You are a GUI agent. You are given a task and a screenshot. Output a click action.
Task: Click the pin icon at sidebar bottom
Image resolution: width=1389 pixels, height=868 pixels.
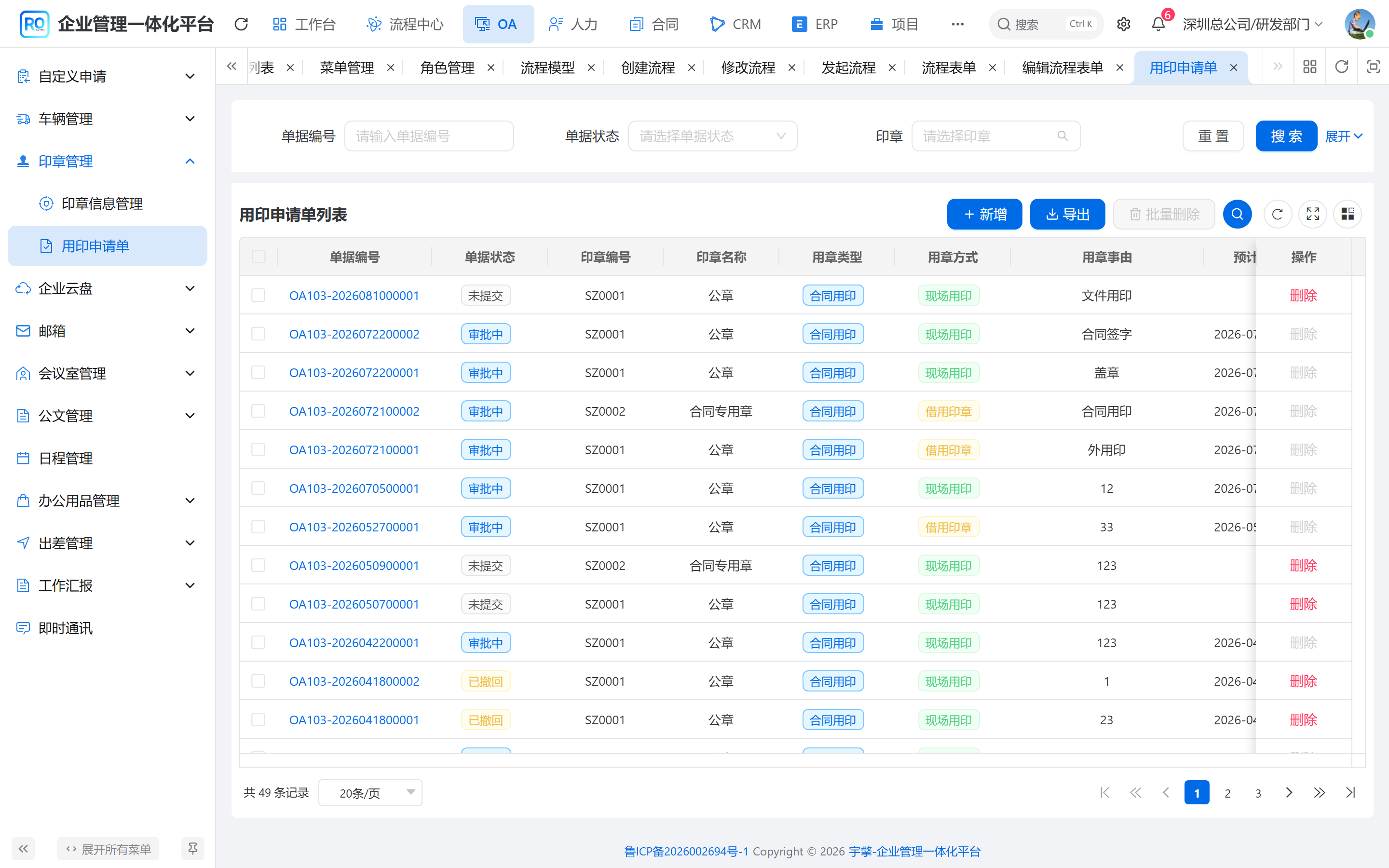pos(193,849)
